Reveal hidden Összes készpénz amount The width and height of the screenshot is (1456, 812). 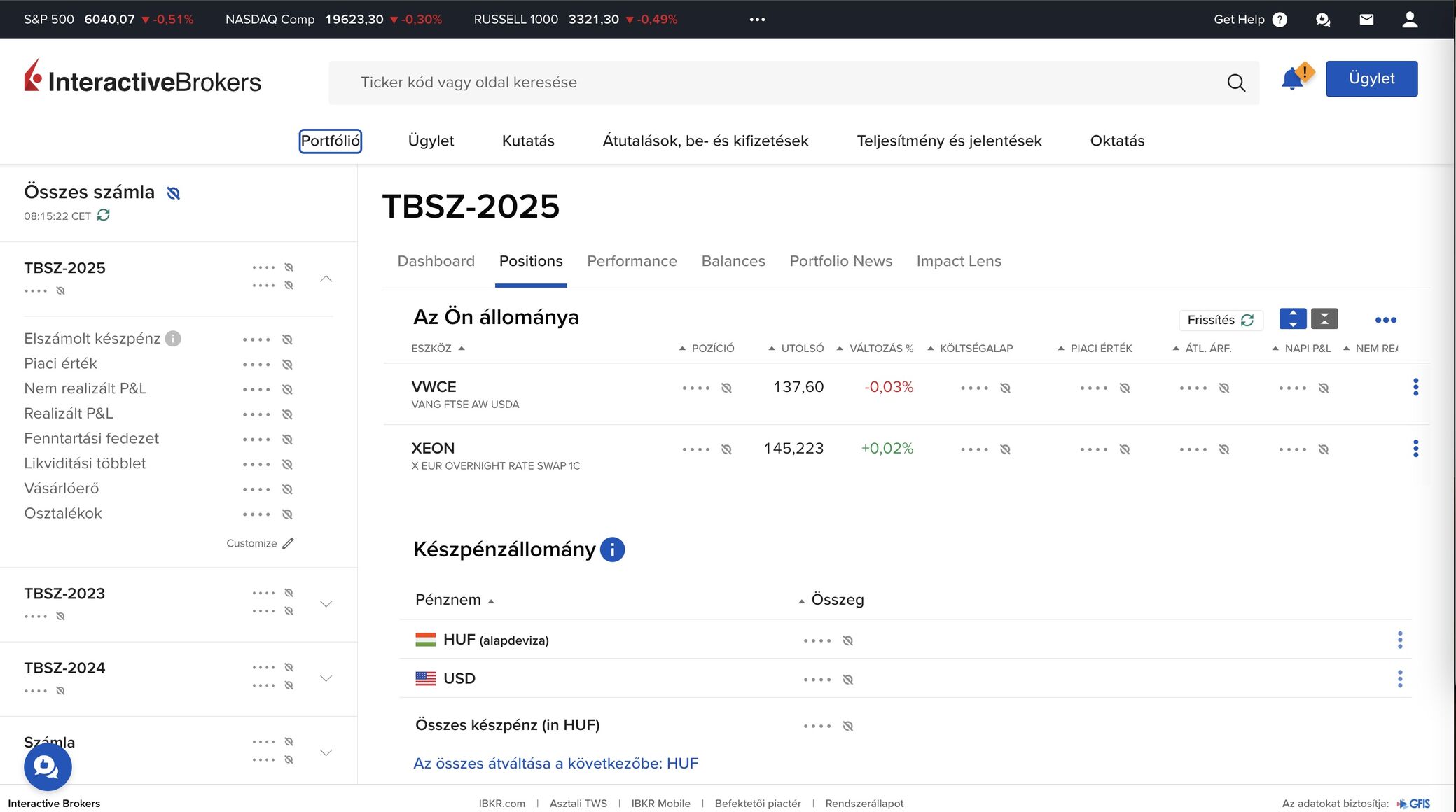pyautogui.click(x=847, y=726)
